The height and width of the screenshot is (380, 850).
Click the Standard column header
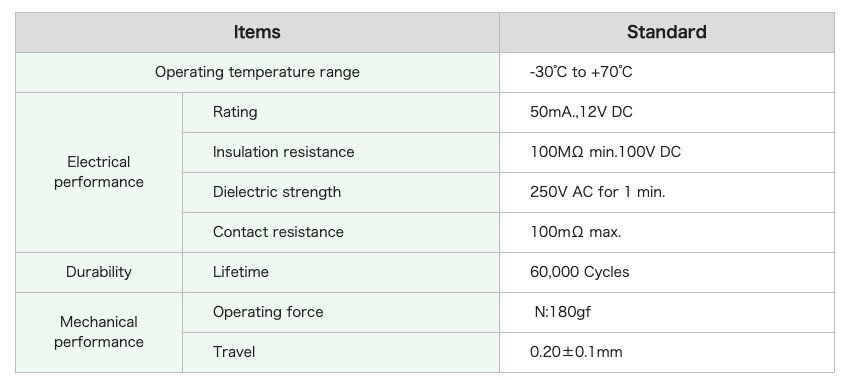[x=667, y=33]
